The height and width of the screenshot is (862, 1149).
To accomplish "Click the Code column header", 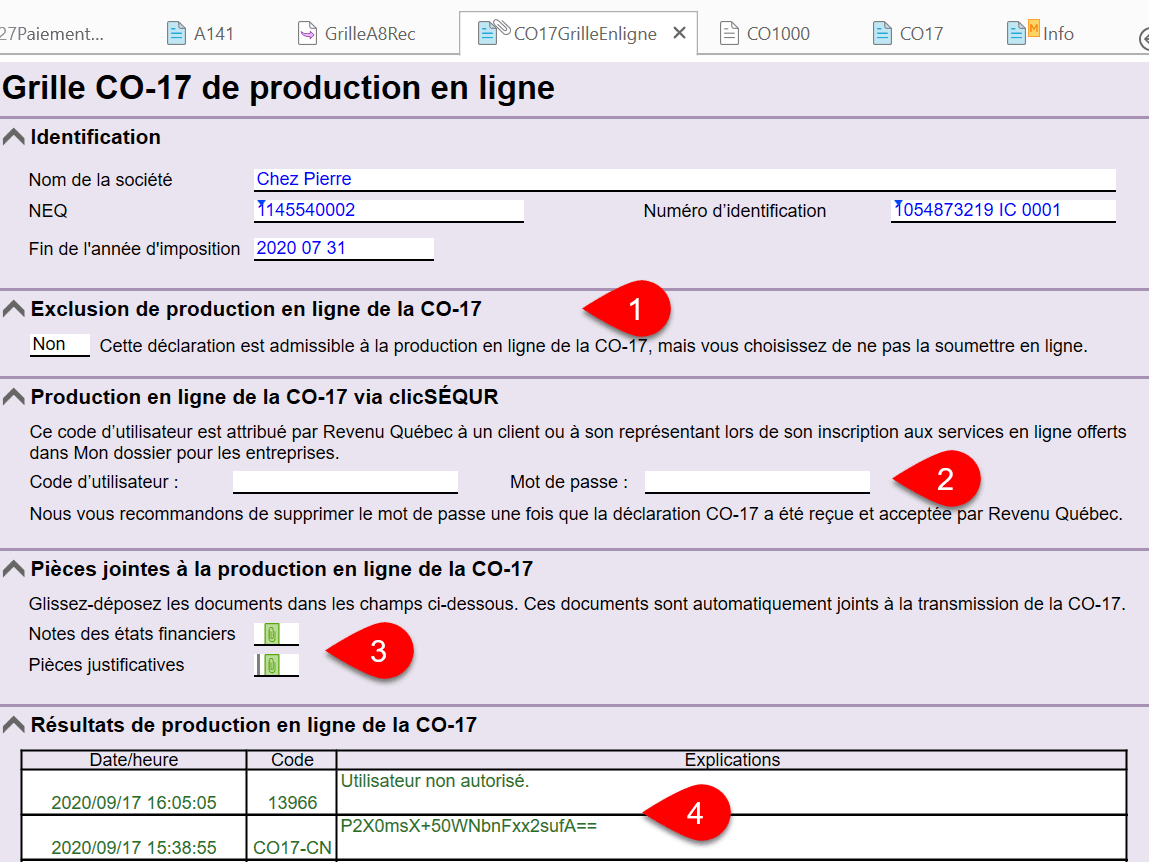I will [x=292, y=760].
